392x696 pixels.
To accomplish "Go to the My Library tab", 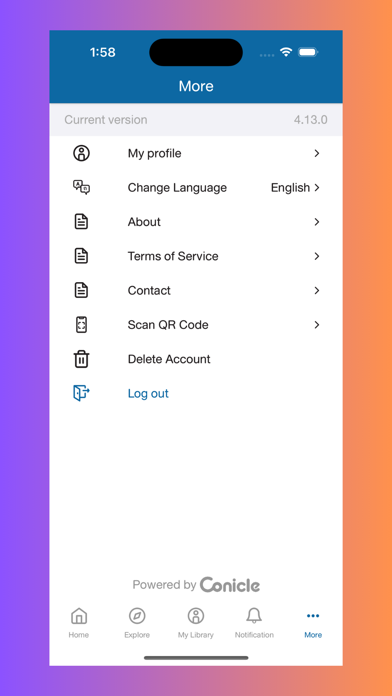I will pyautogui.click(x=196, y=623).
